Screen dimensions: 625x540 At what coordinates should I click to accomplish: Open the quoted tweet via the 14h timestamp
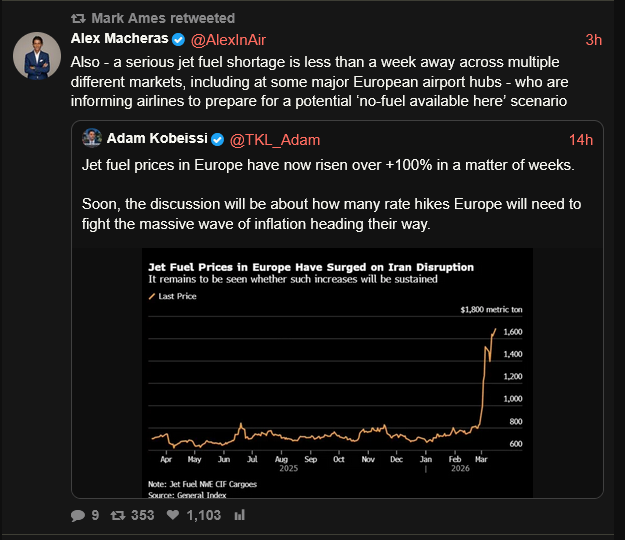point(581,139)
